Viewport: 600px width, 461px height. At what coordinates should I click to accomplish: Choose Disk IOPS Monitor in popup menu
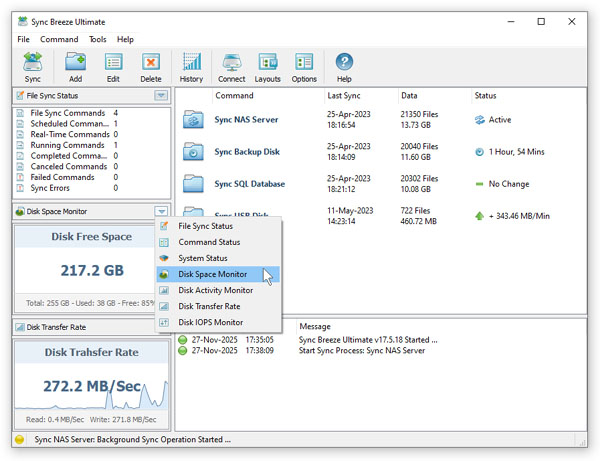218,323
